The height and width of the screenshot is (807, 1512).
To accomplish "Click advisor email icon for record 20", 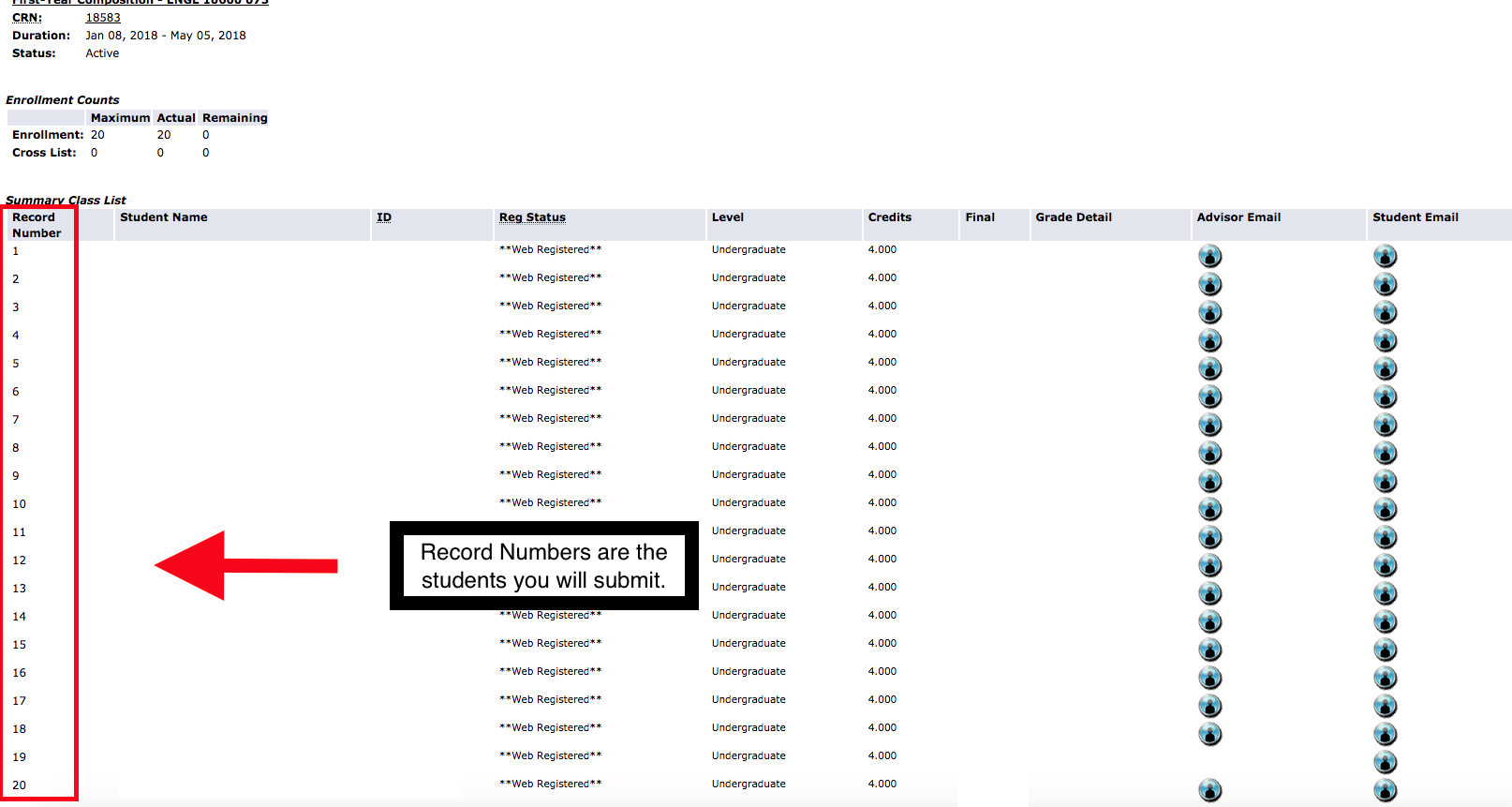I will pyautogui.click(x=1209, y=790).
